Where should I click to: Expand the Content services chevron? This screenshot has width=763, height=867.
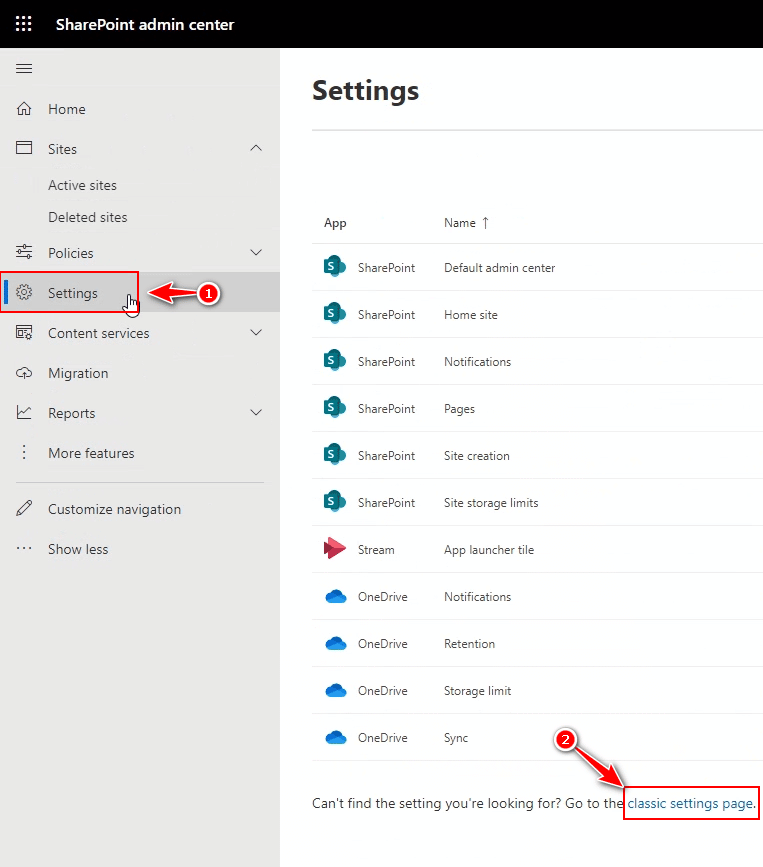[x=255, y=333]
